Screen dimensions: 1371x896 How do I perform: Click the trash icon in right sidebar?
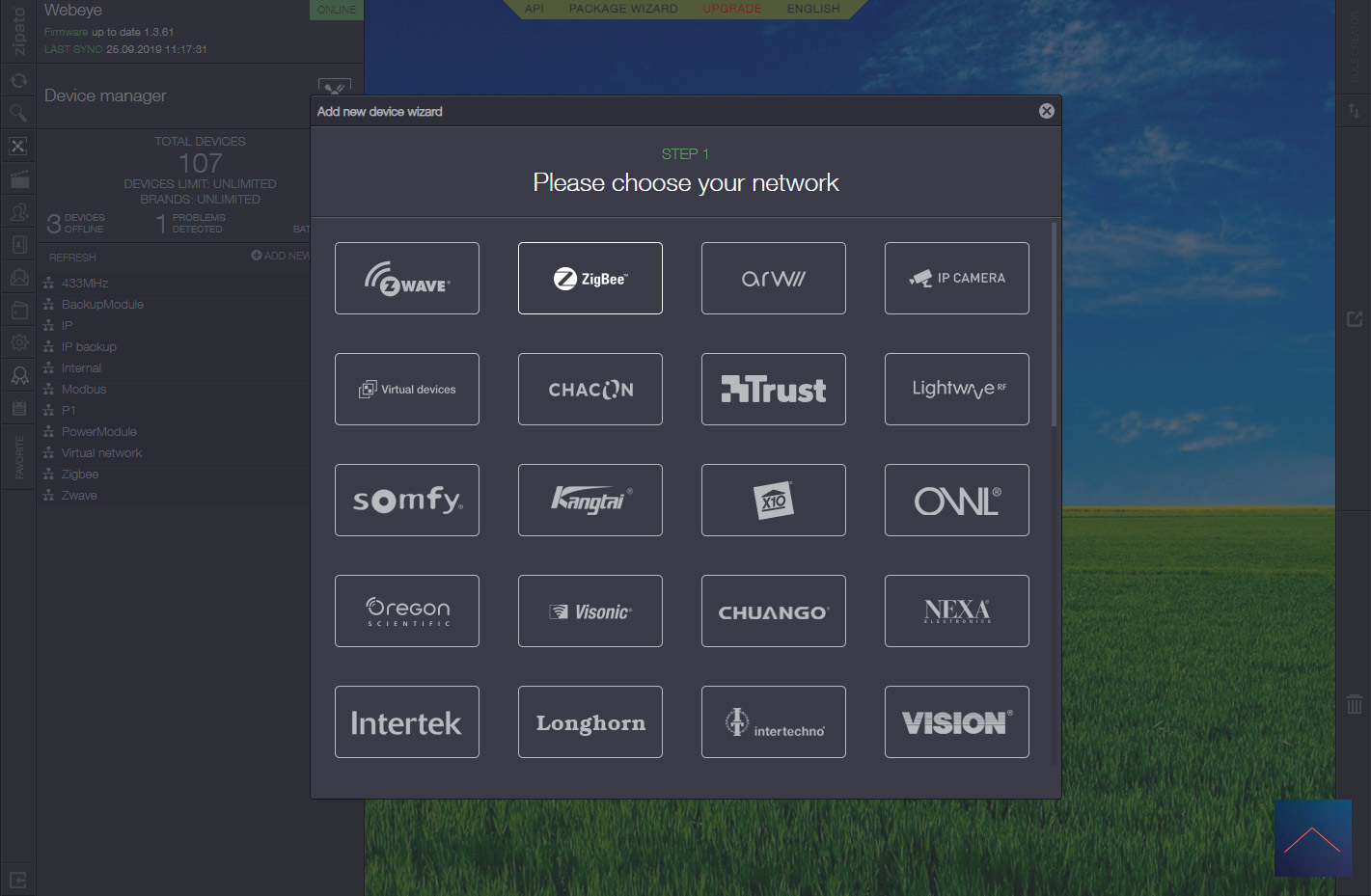coord(1355,704)
